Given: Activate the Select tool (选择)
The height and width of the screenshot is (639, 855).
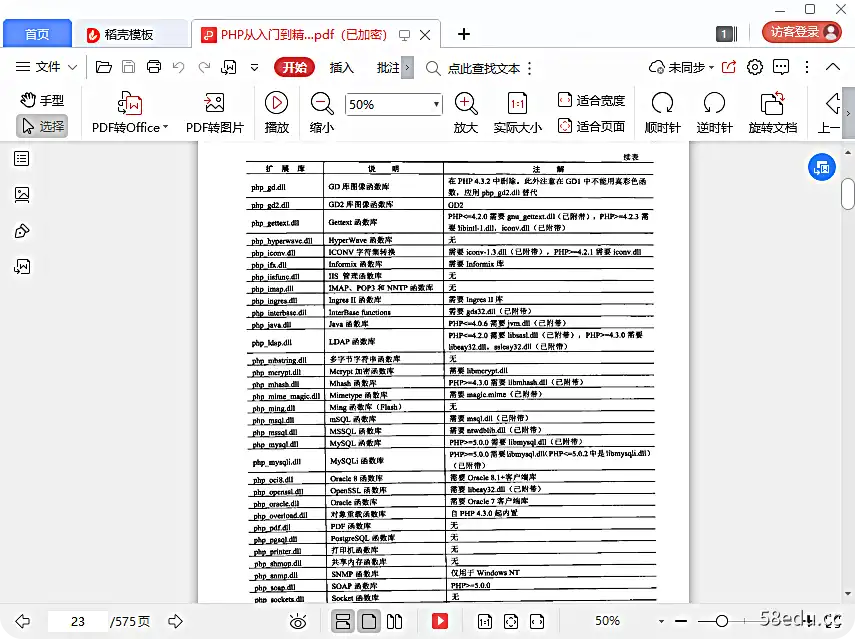Looking at the screenshot, I should (x=43, y=126).
